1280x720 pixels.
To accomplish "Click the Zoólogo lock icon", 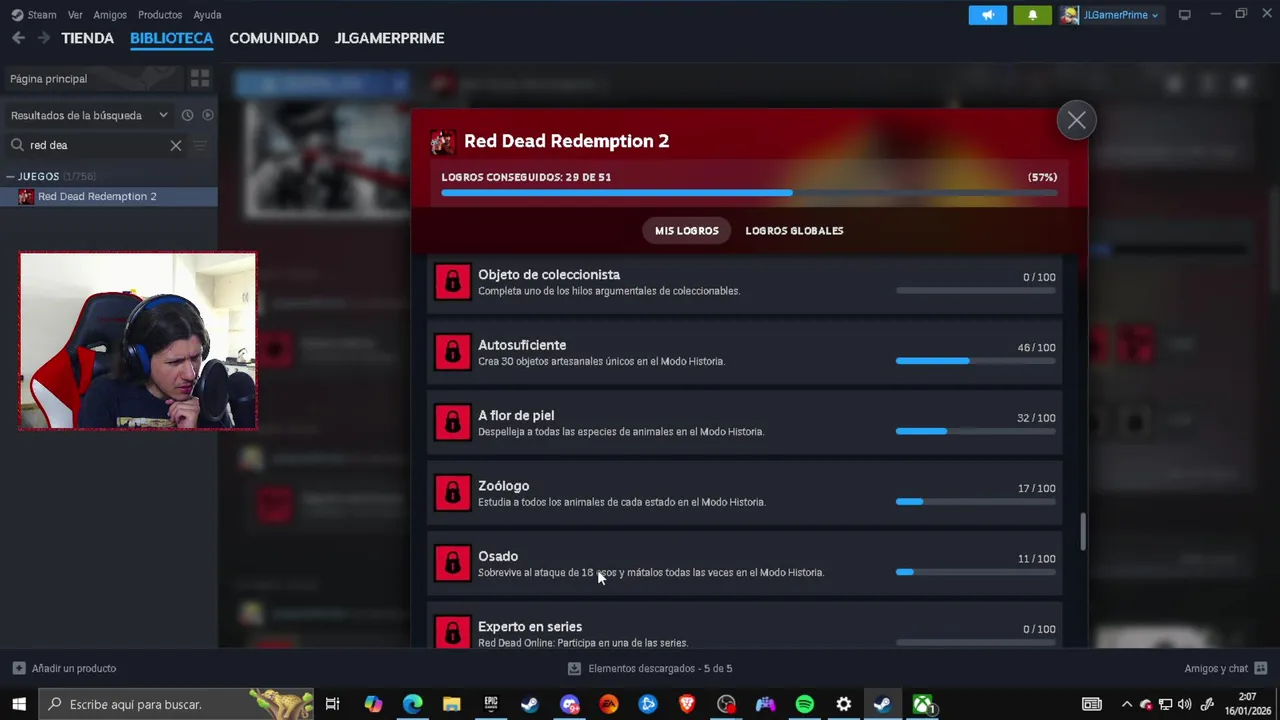I will (x=452, y=493).
